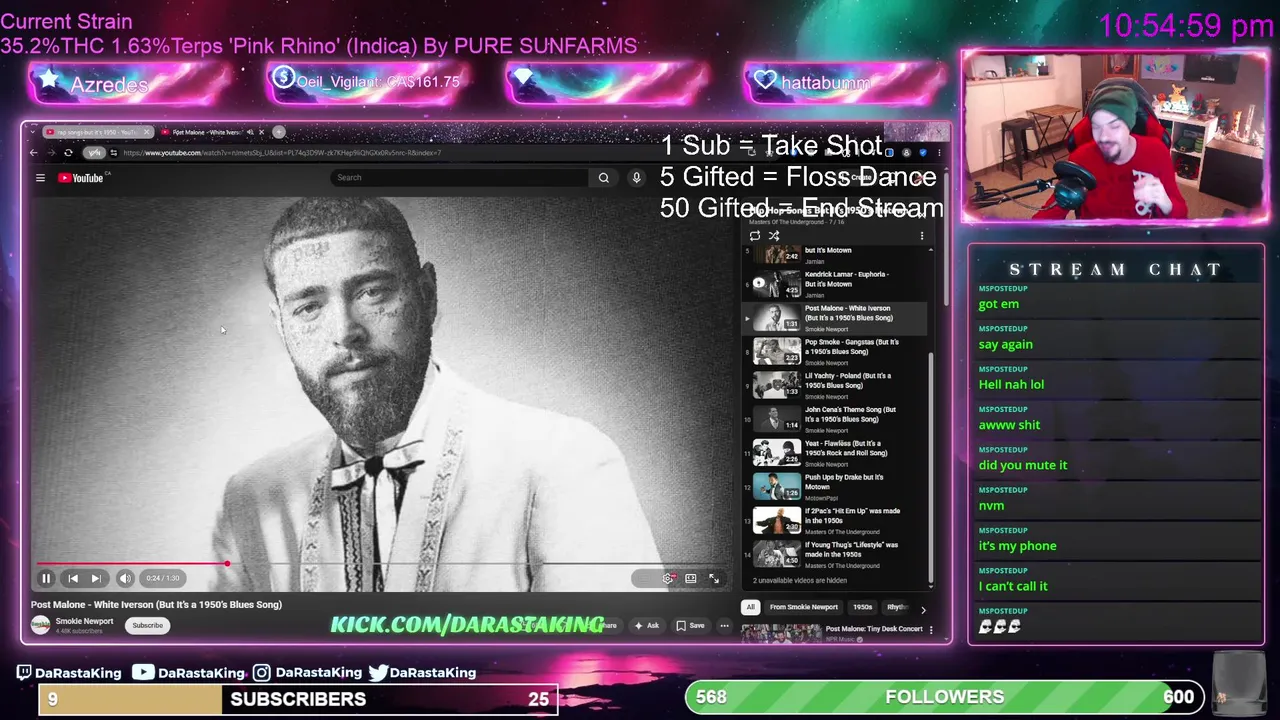Open more actions ellipsis below the video
Screen dimensions: 1280x720
tap(725, 626)
